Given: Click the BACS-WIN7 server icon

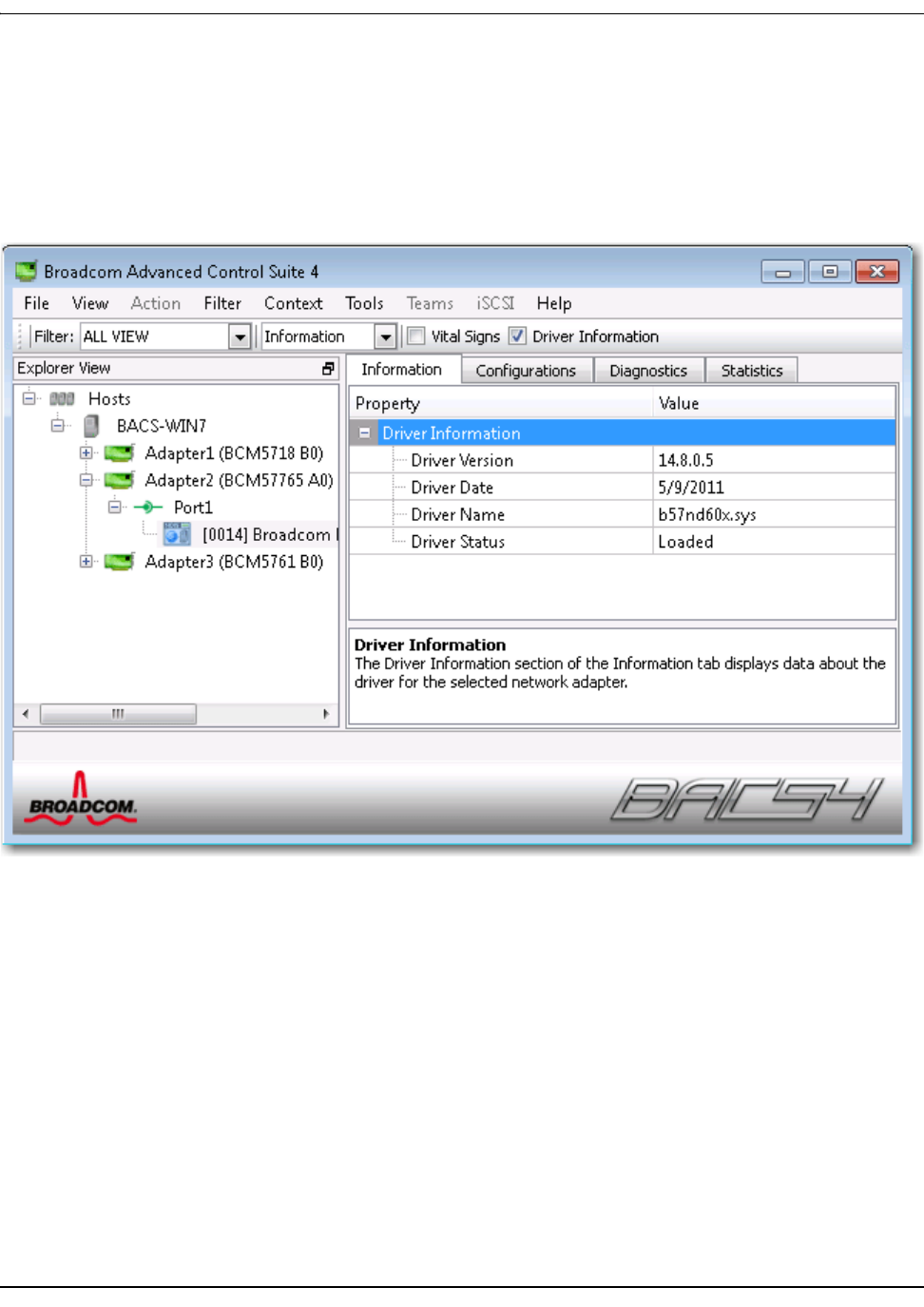Looking at the screenshot, I should 91,426.
